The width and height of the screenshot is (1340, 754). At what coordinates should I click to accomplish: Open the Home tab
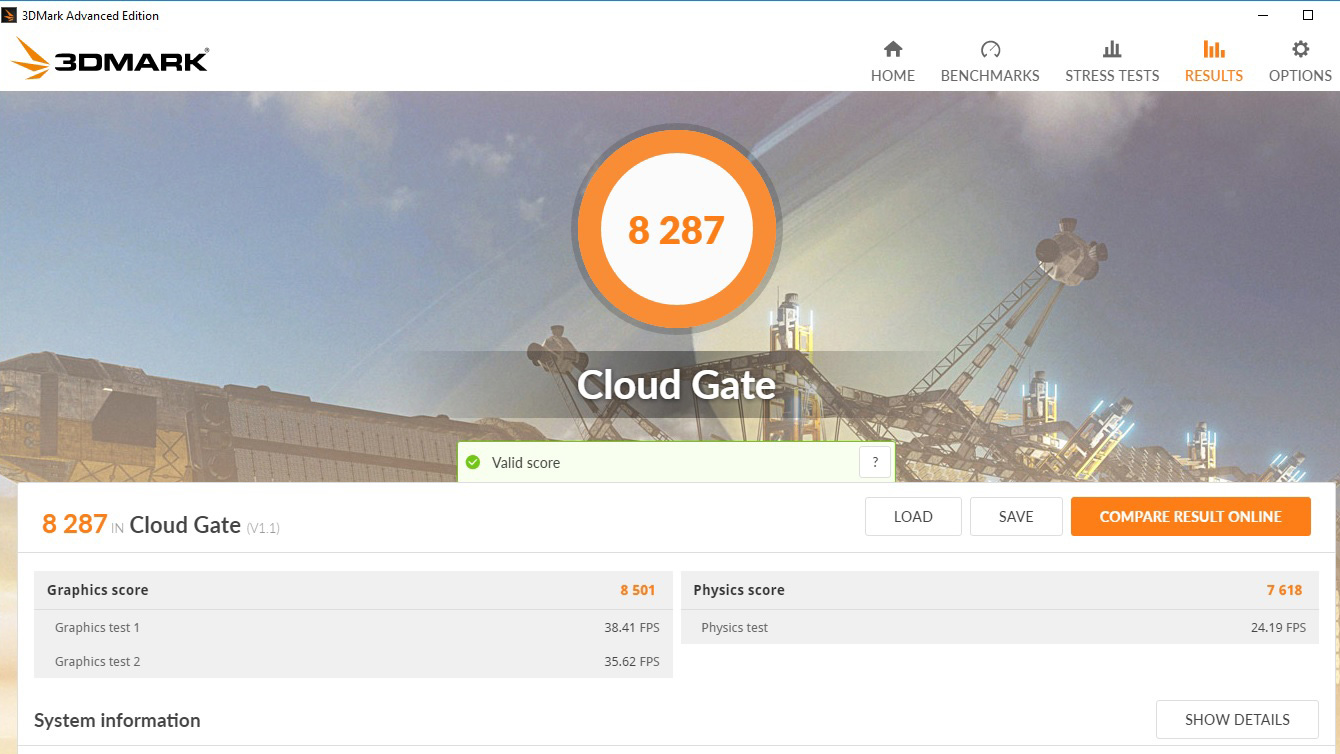[893, 62]
